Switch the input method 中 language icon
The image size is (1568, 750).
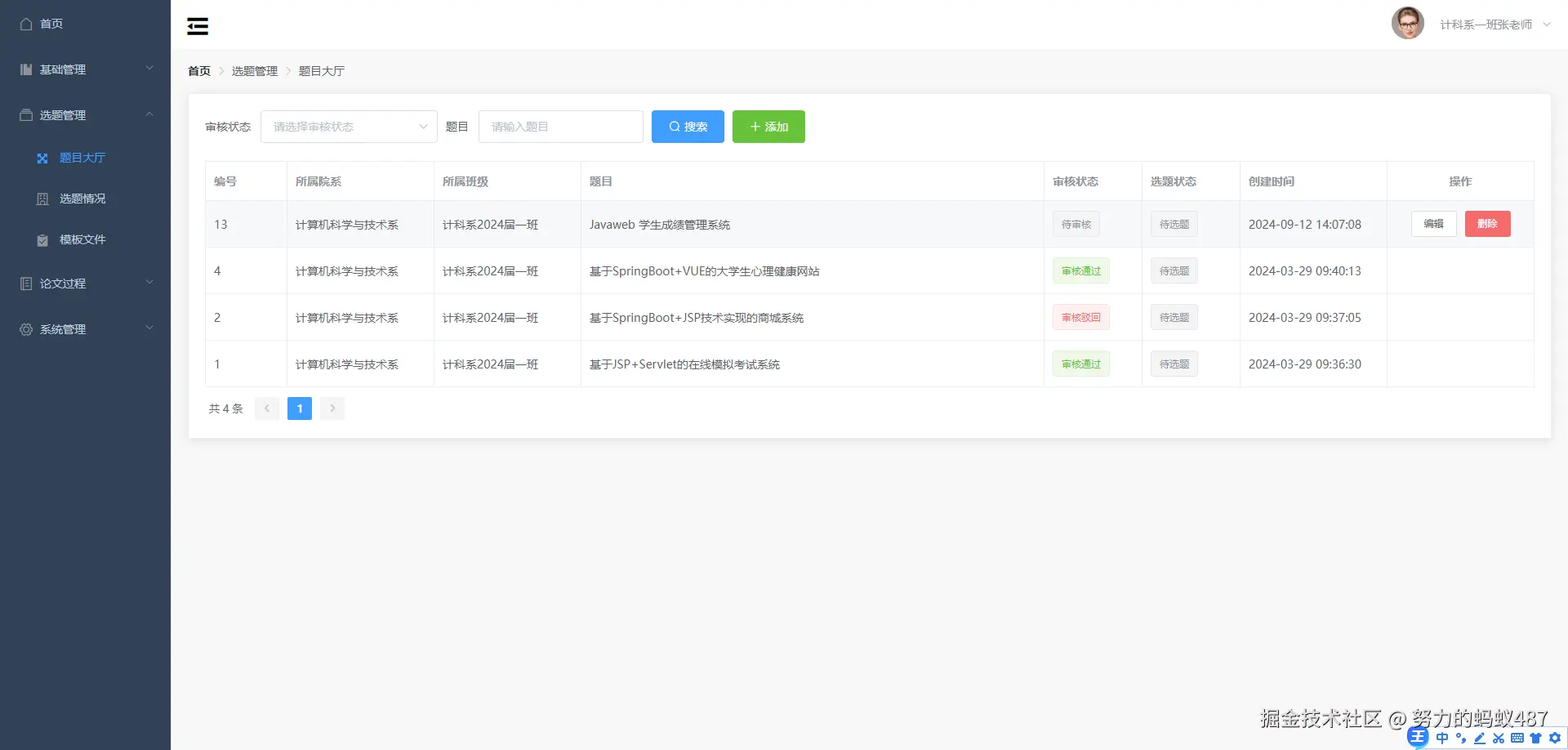(1442, 739)
